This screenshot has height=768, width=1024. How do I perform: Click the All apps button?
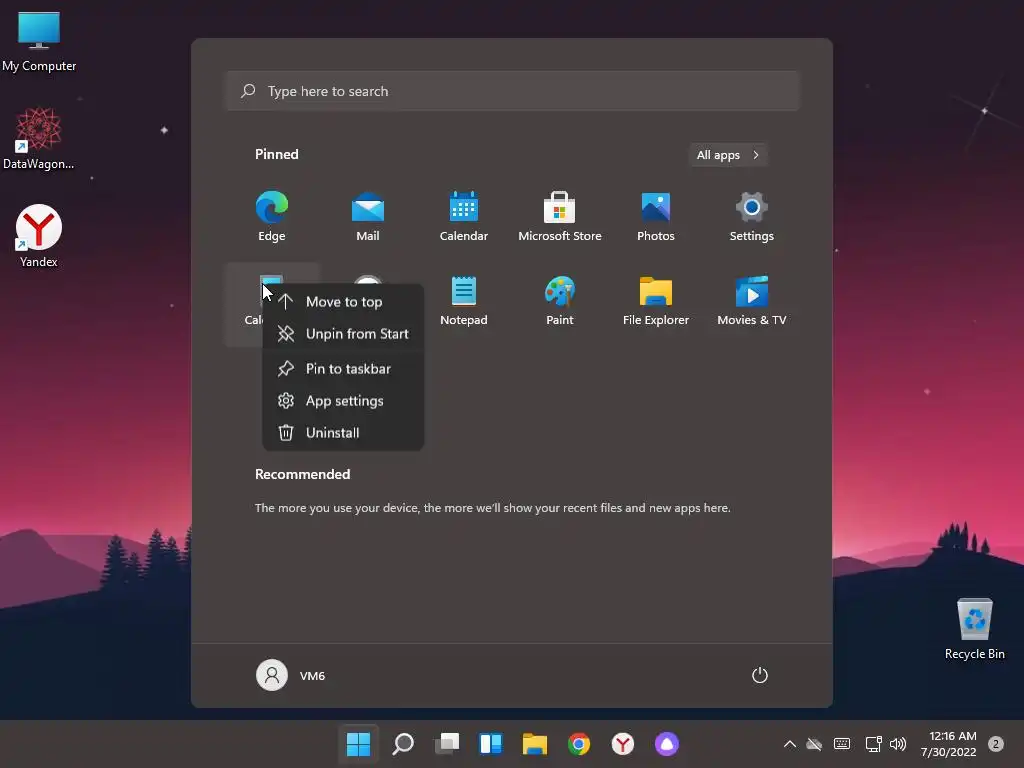tap(728, 155)
